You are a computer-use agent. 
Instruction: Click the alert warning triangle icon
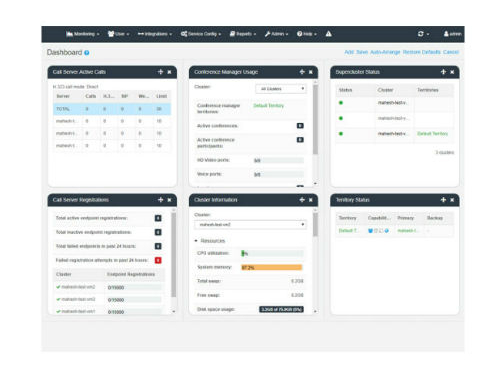click(328, 34)
